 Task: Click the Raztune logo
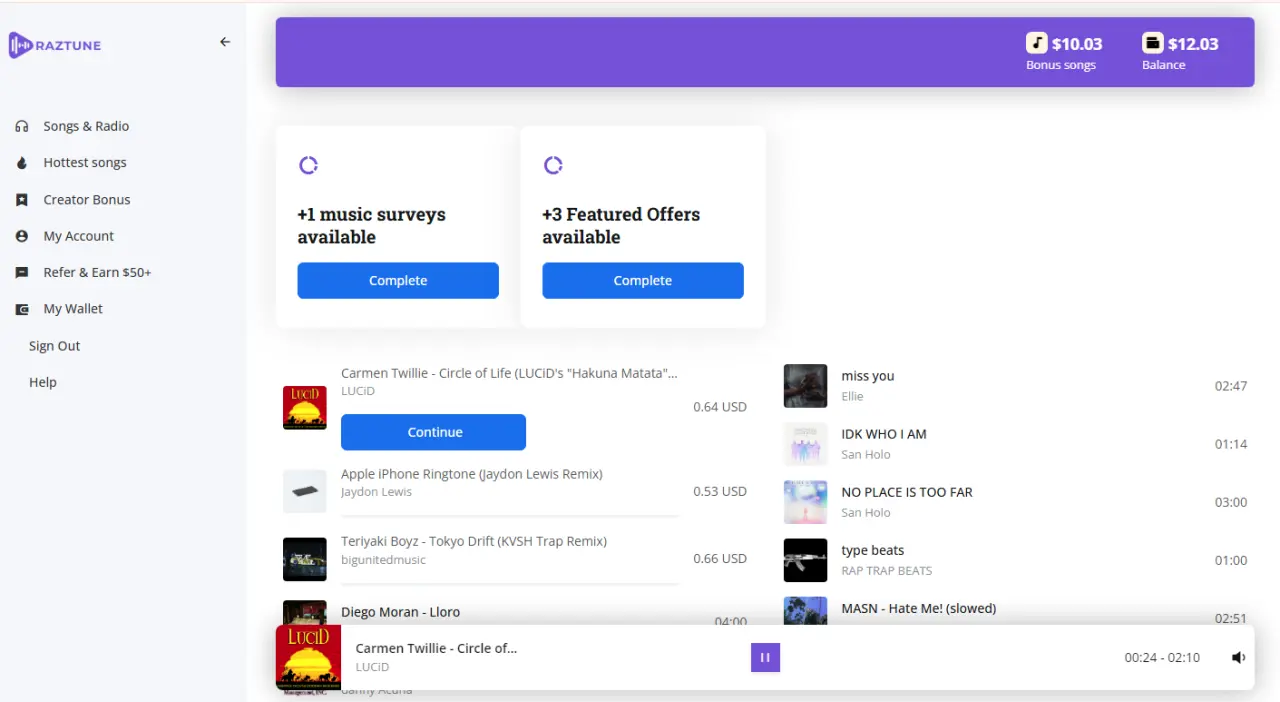pos(55,45)
